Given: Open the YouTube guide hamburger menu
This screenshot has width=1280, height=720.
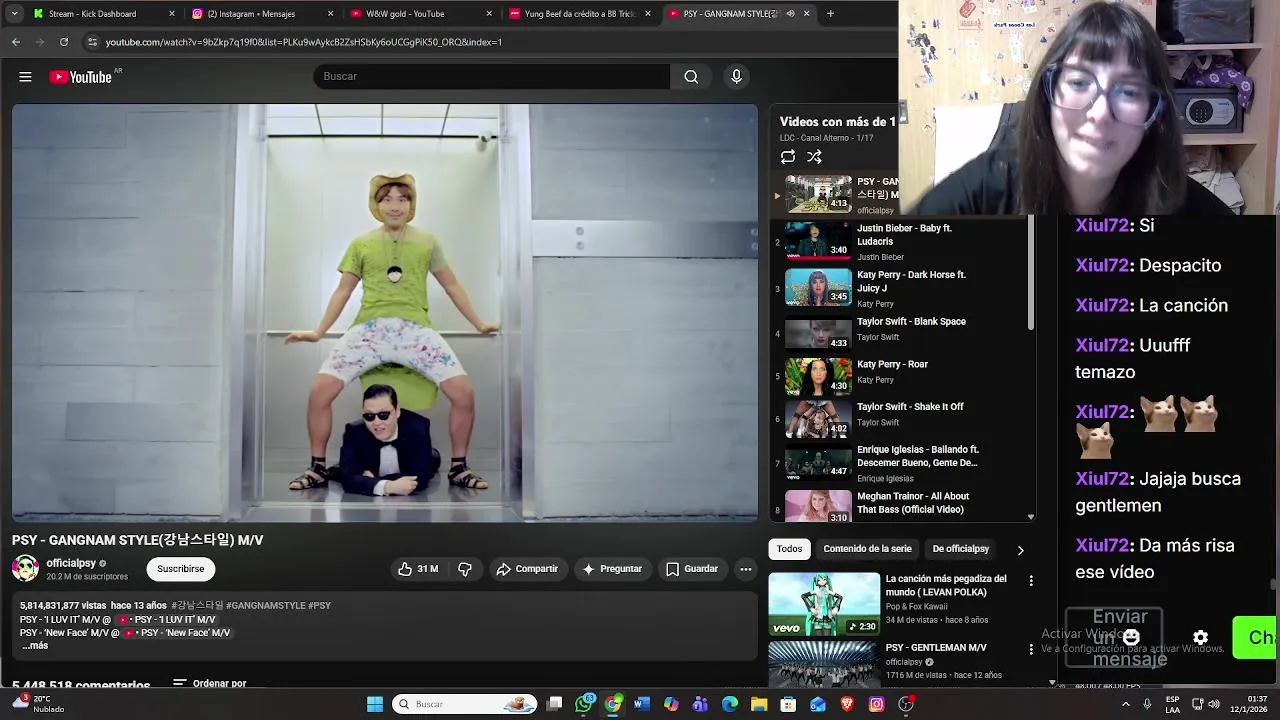Looking at the screenshot, I should point(25,77).
